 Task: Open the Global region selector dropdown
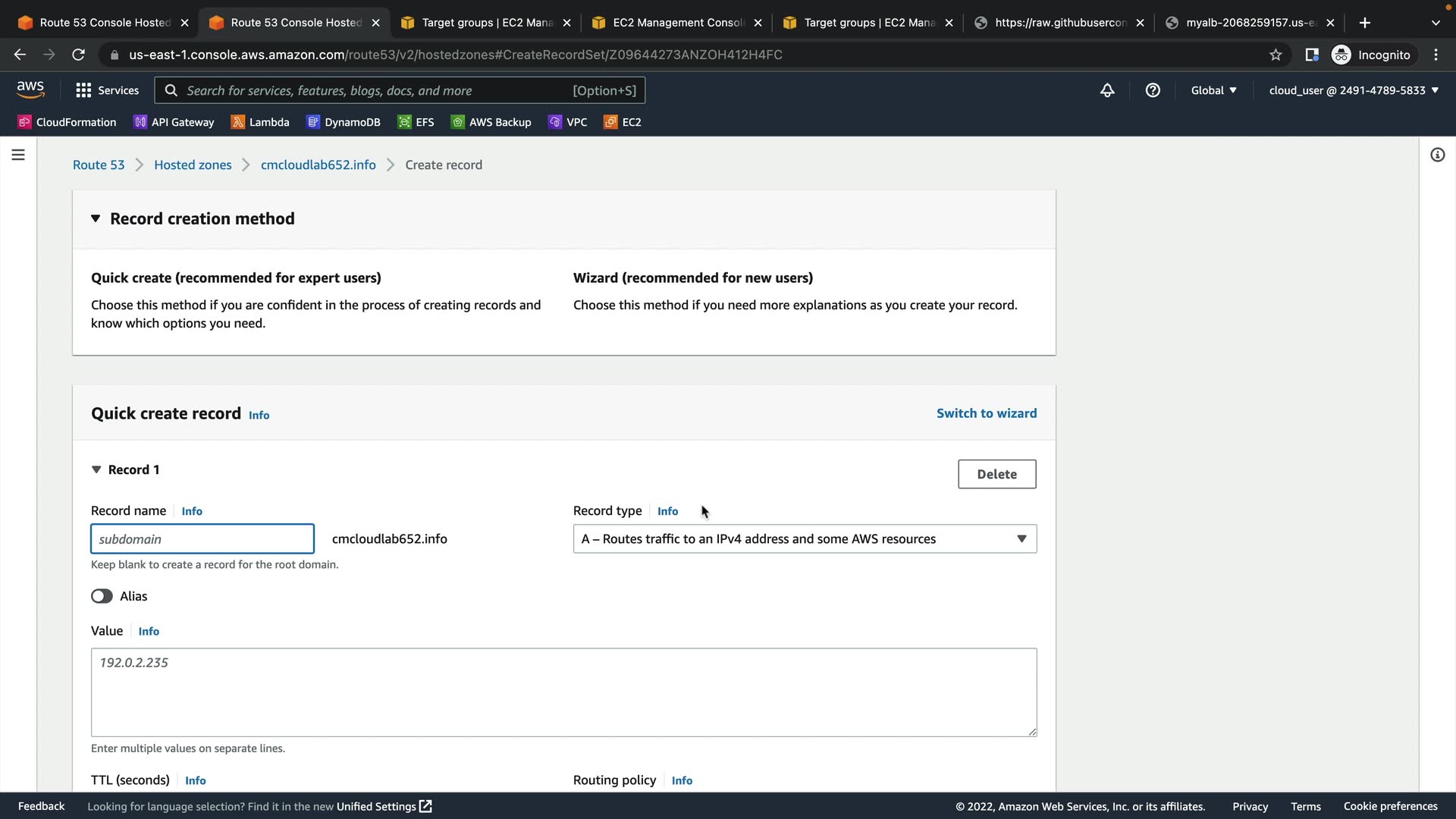coord(1213,90)
